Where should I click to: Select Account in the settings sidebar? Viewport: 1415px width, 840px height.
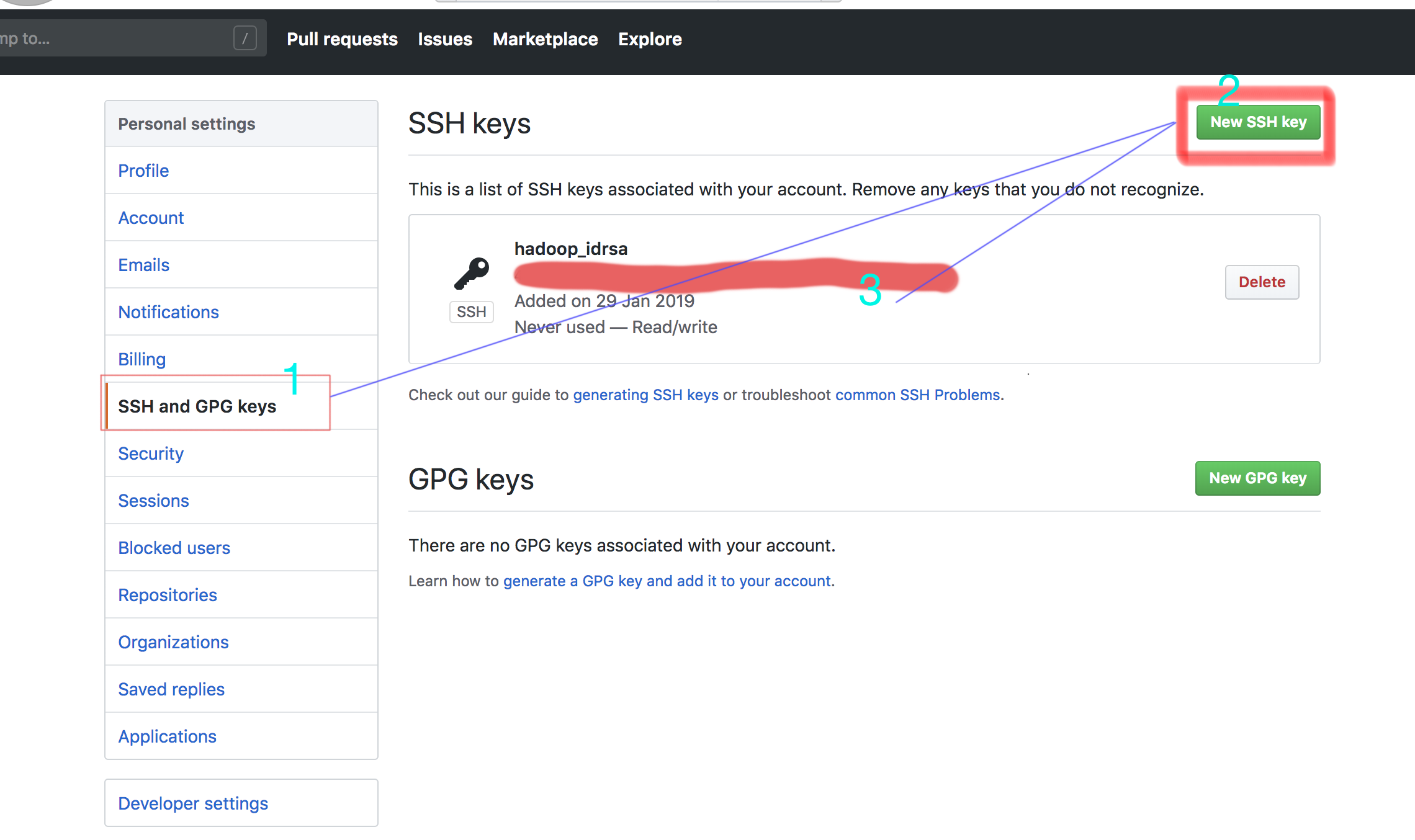(x=241, y=218)
